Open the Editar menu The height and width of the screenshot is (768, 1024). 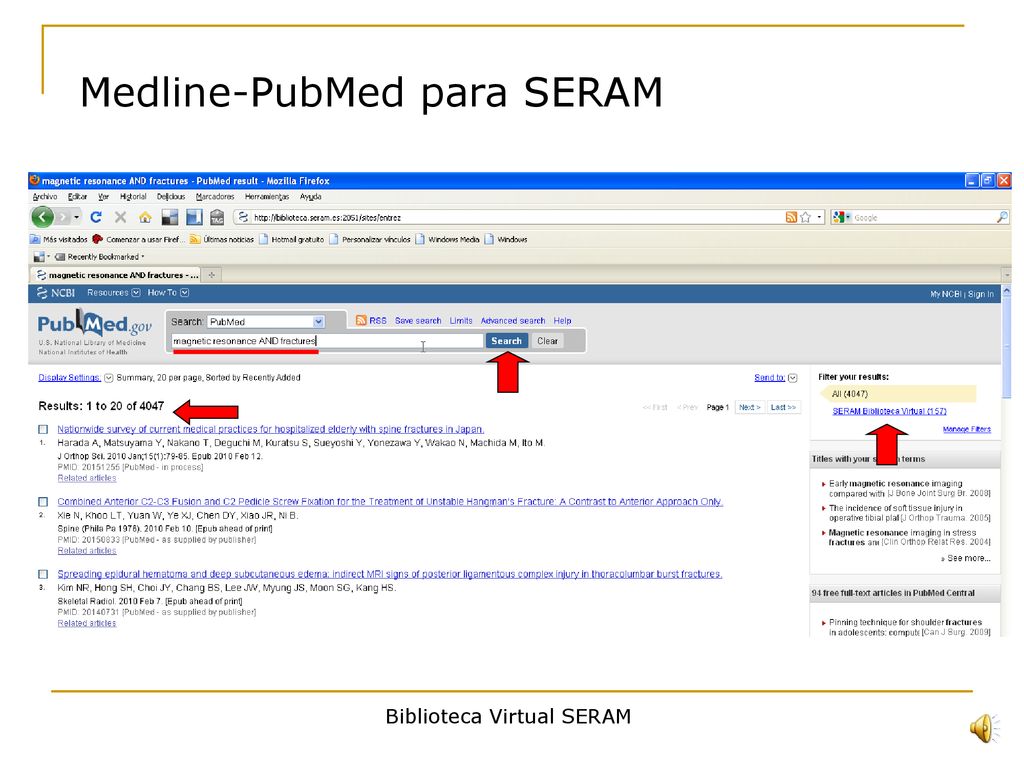click(x=77, y=197)
